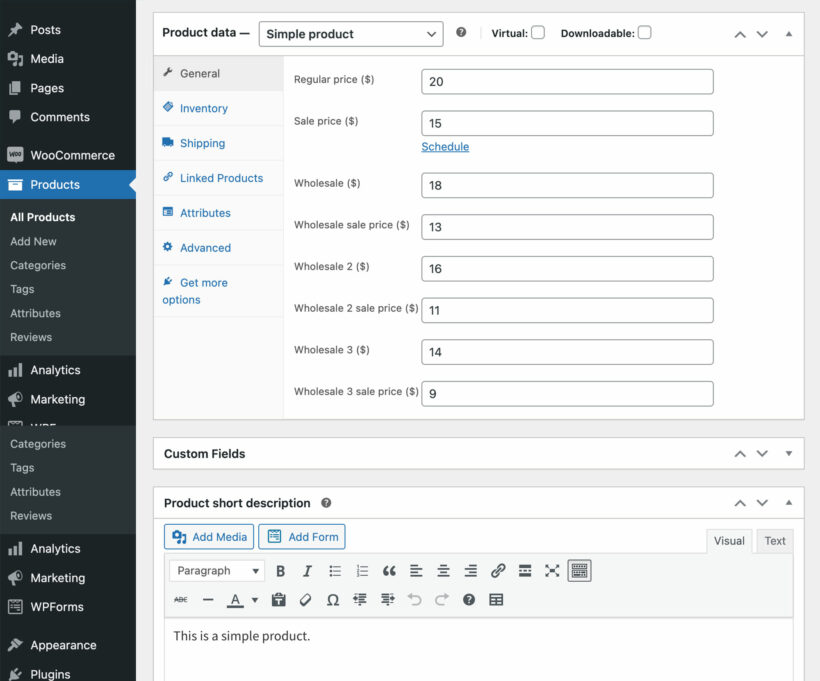Viewport: 820px width, 681px height.
Task: Click the Add Form button
Action: [x=301, y=536]
